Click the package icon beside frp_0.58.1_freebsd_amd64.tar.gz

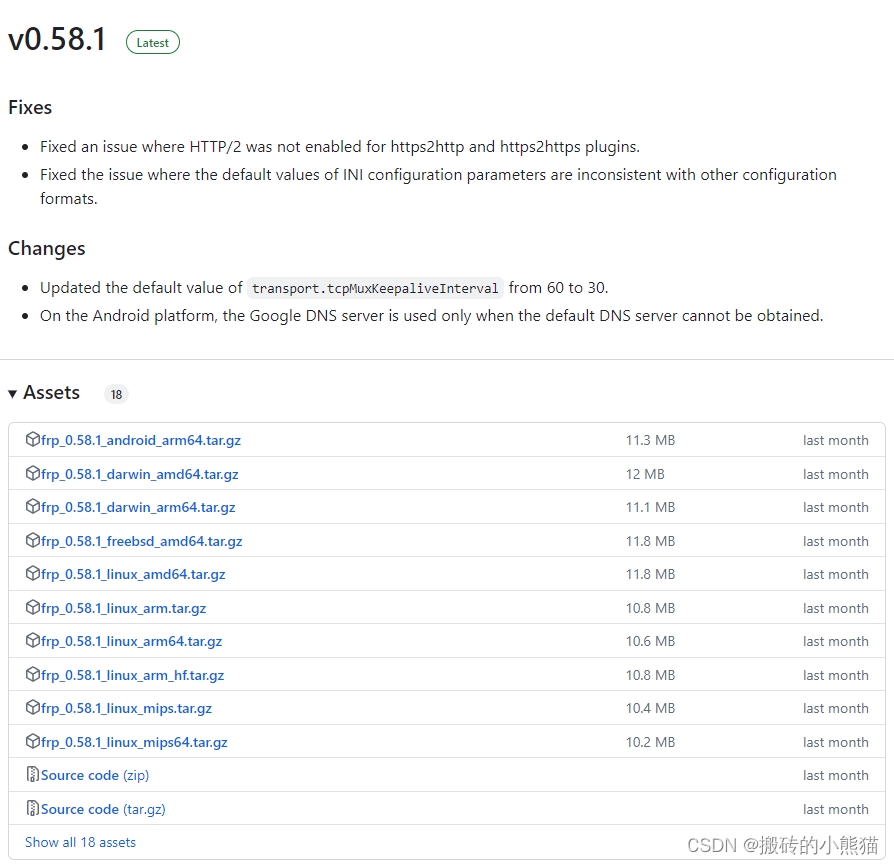(x=32, y=541)
